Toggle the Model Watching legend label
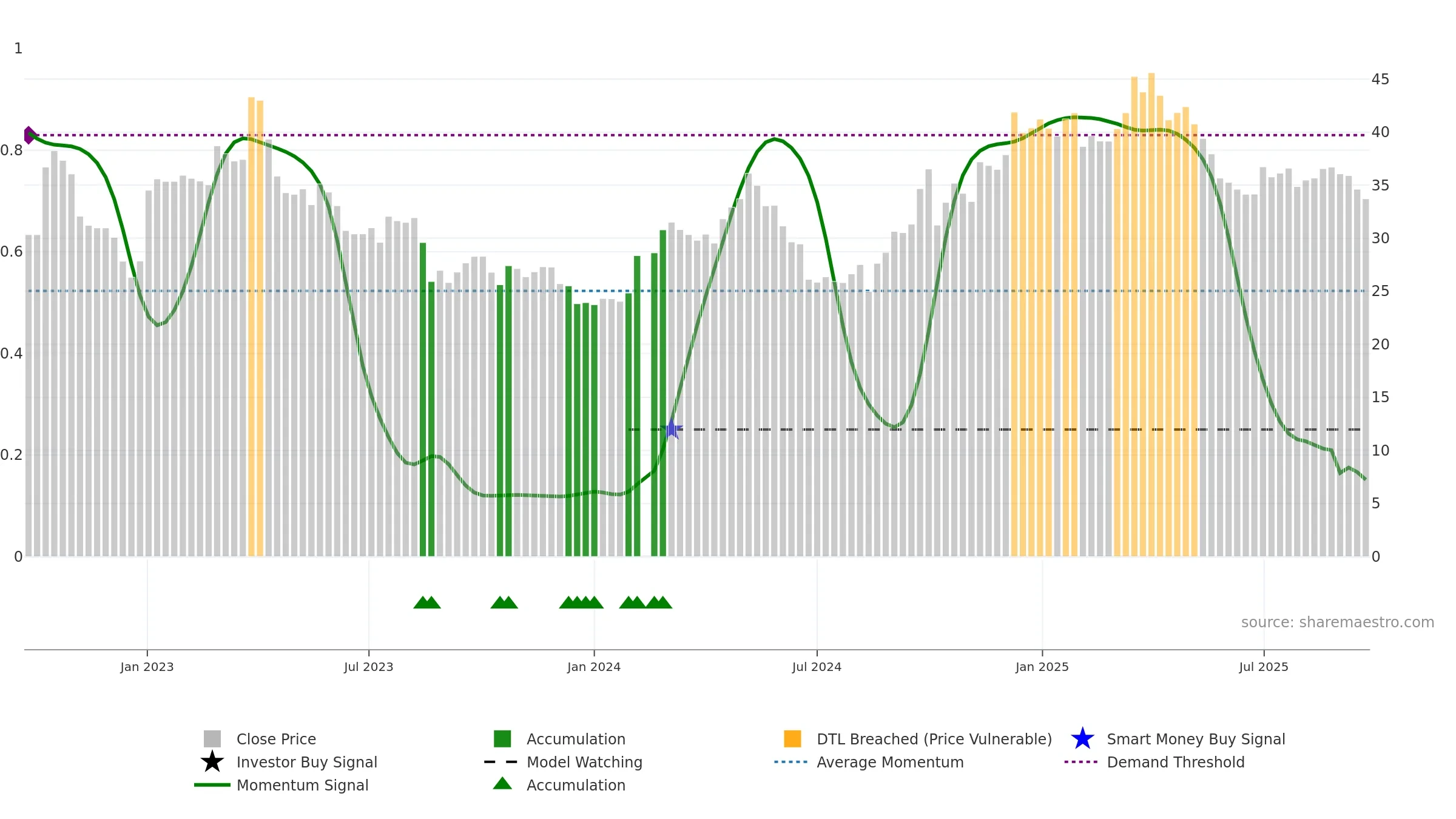1456x819 pixels. click(x=584, y=763)
